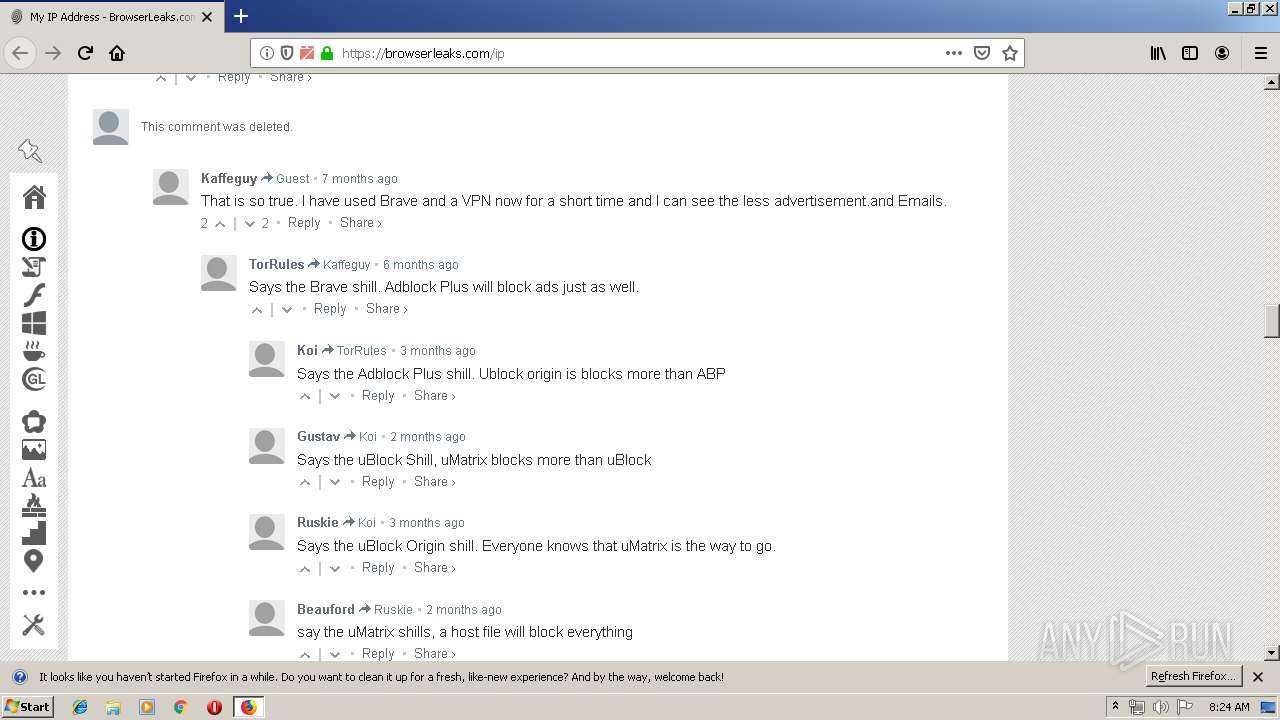This screenshot has height=720, width=1280.
Task: Click Refresh Firefox button in notification bar
Action: coord(1194,677)
